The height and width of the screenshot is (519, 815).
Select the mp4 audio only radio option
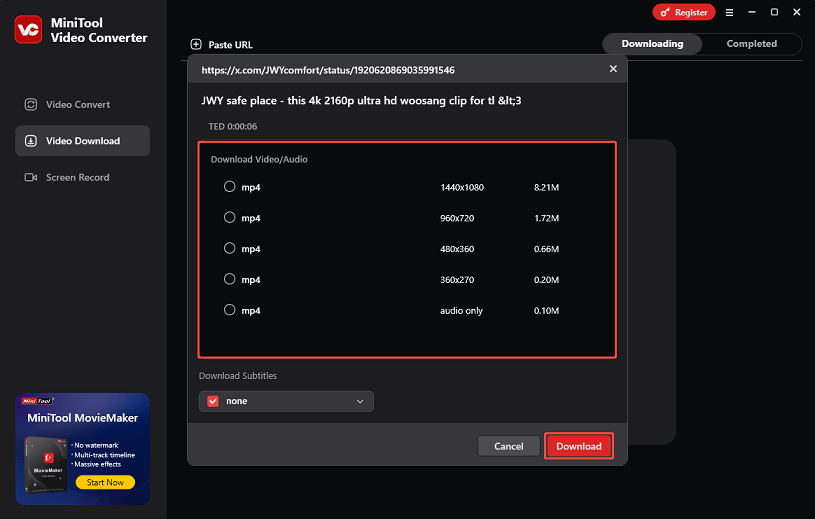tap(229, 310)
